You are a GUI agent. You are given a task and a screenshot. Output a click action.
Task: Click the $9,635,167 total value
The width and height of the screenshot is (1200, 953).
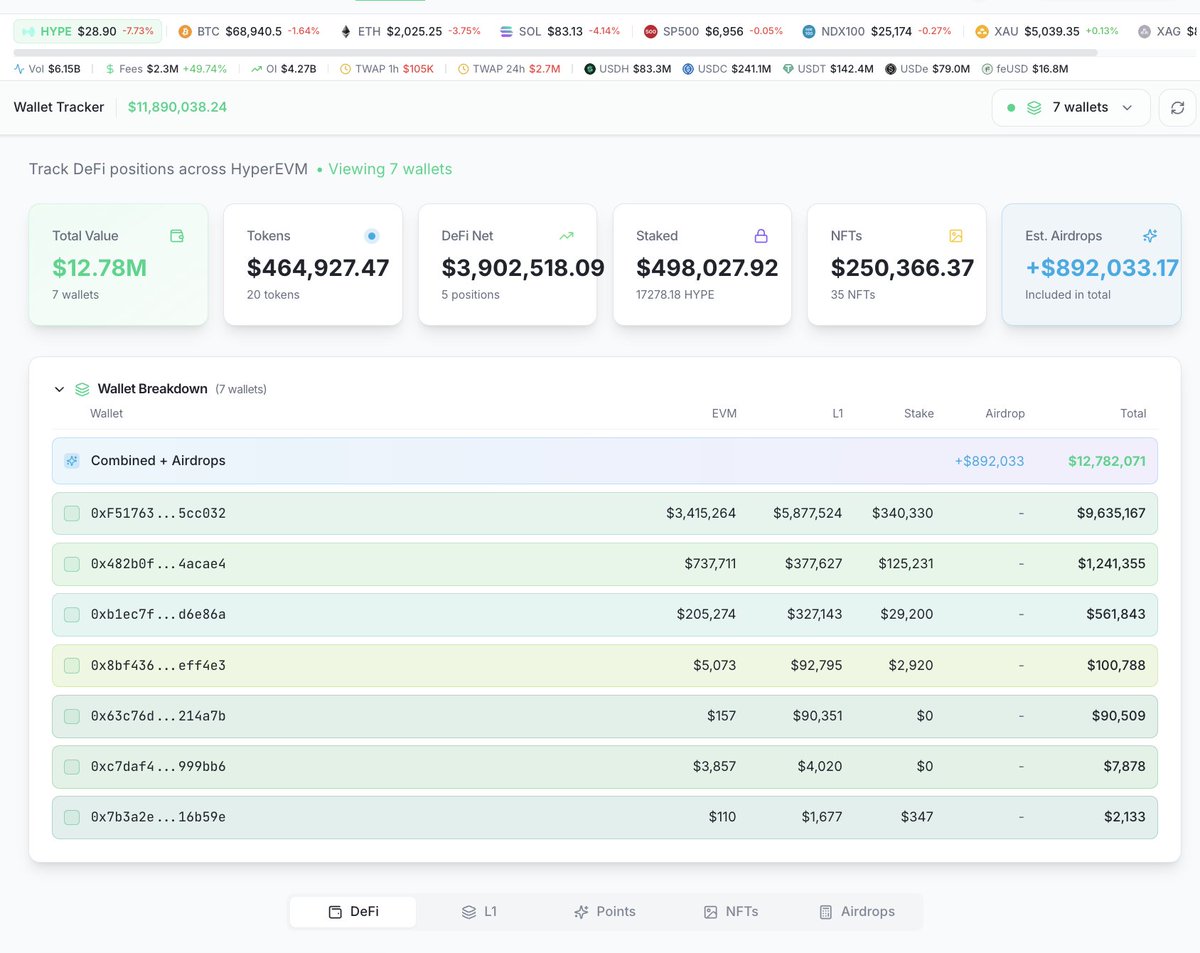click(x=1111, y=513)
